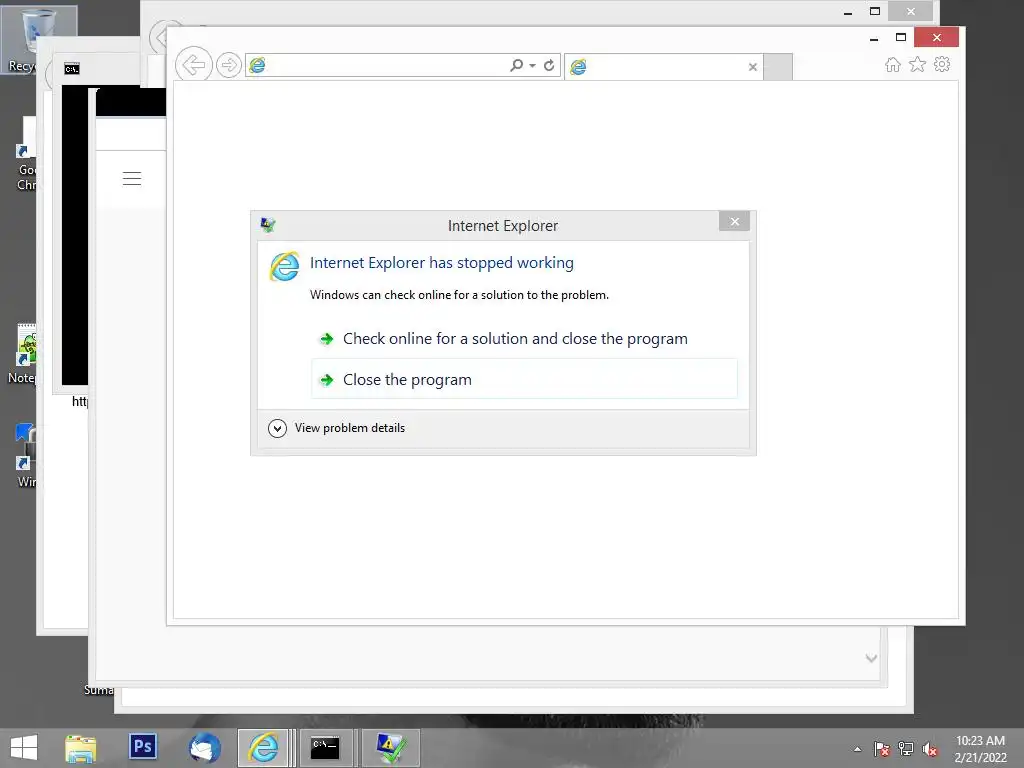Screen dimensions: 1024x768
Task: Close the Internet Explorer error dialog
Action: (x=734, y=221)
